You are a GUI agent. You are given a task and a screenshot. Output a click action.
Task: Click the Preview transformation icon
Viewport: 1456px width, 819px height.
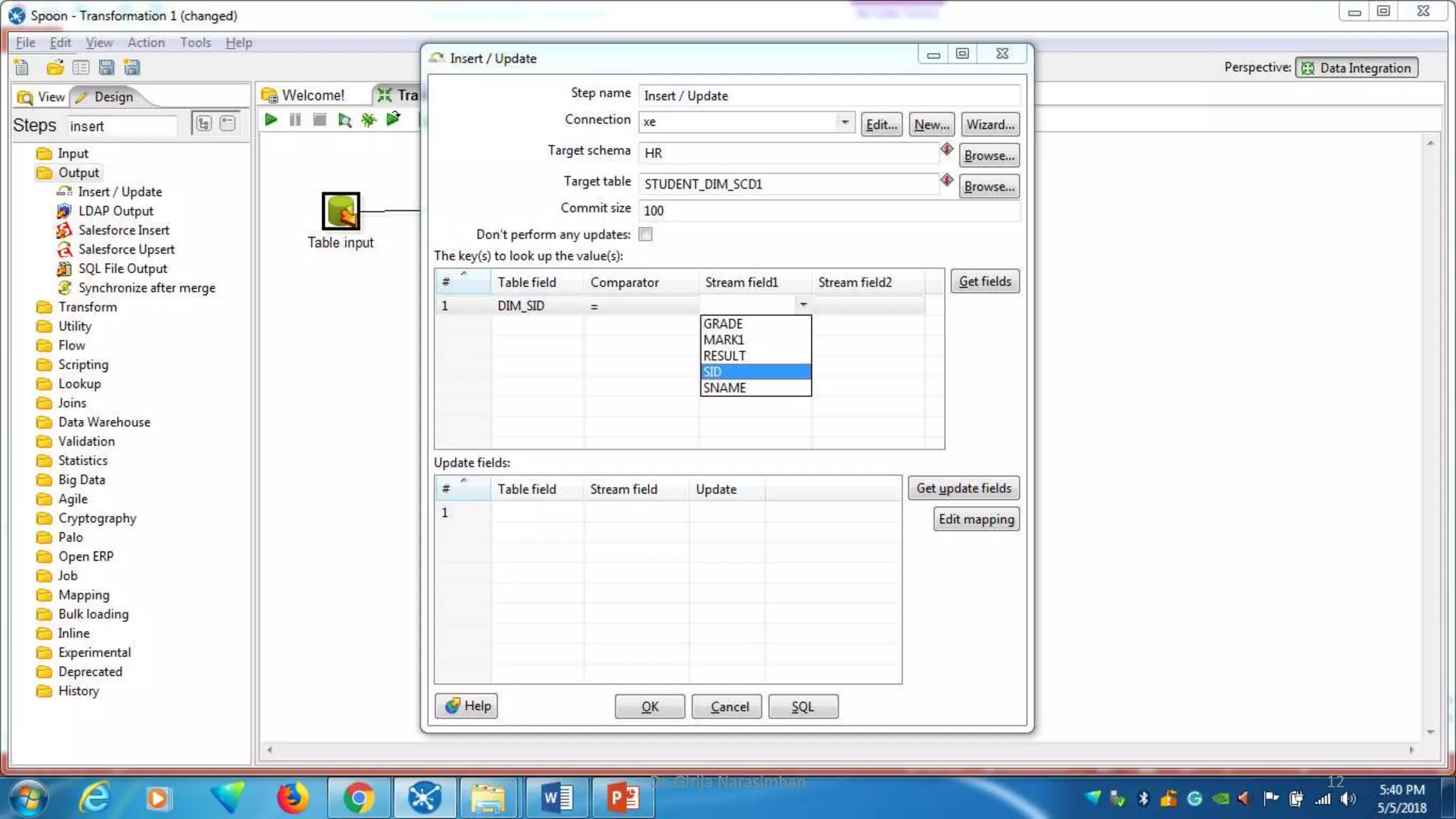point(345,119)
